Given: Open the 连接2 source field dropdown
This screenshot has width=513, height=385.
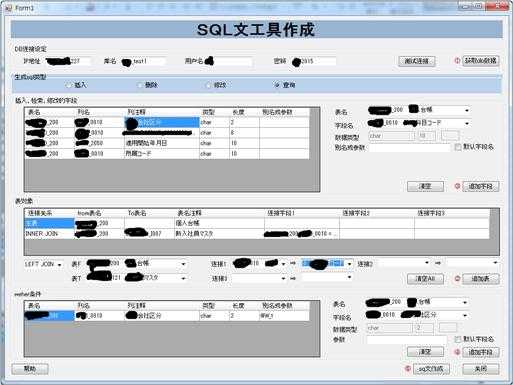Looking at the screenshot, I should (x=427, y=263).
